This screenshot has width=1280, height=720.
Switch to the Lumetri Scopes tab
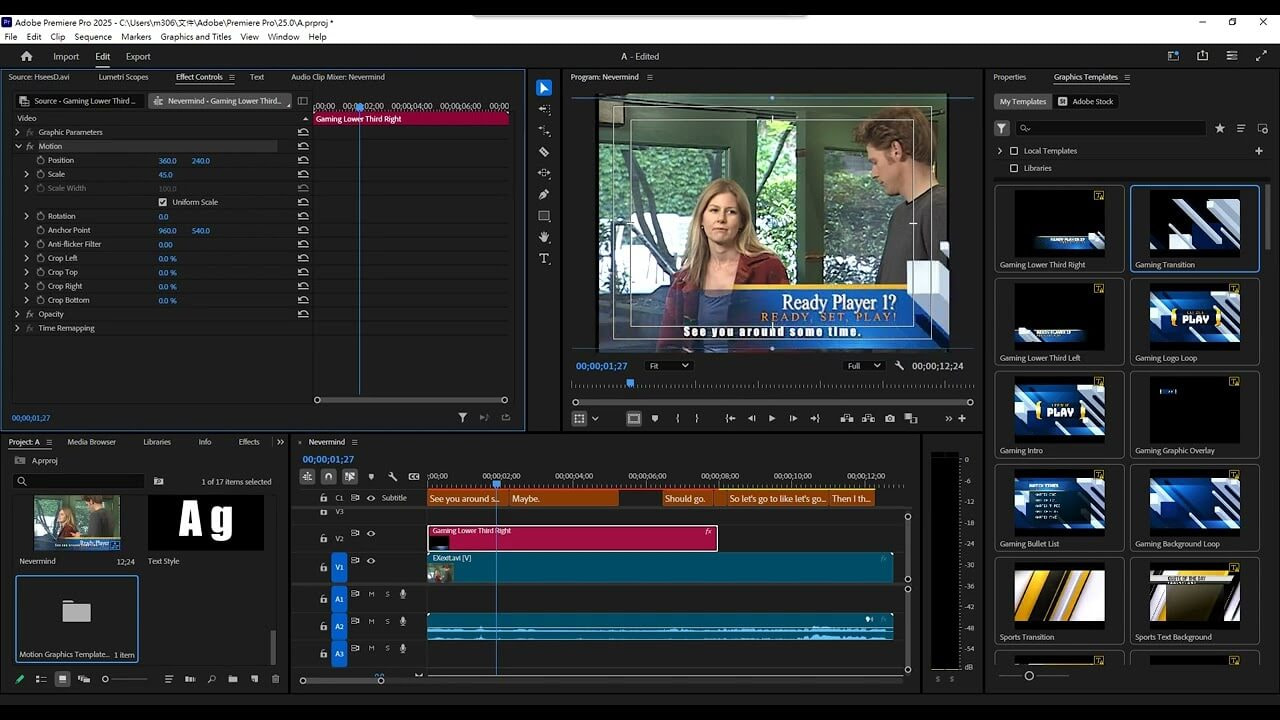click(x=123, y=77)
